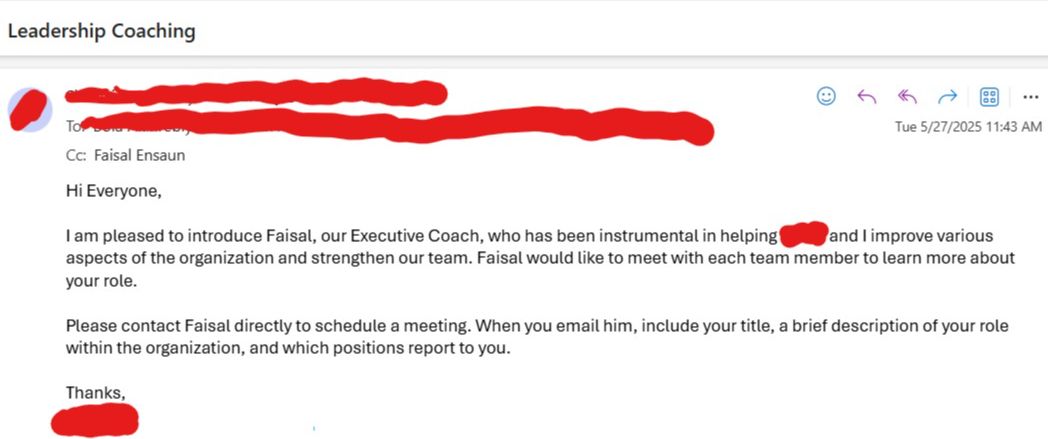Open the More actions ellipsis menu
Screen dimensions: 1048x439
click(1030, 96)
